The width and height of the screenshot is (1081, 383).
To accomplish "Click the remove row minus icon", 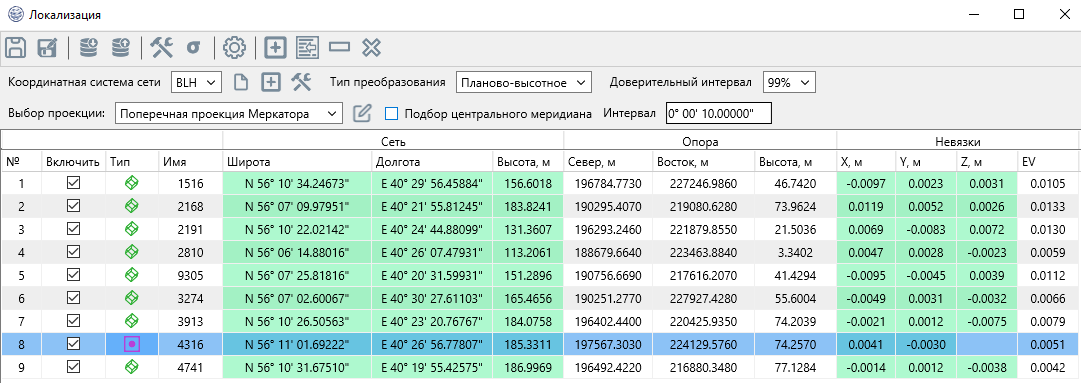I will [x=339, y=47].
